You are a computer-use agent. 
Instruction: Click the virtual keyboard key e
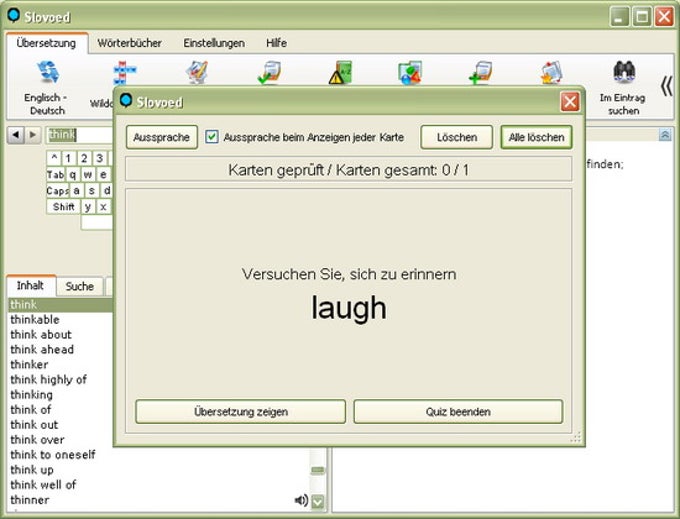point(103,174)
